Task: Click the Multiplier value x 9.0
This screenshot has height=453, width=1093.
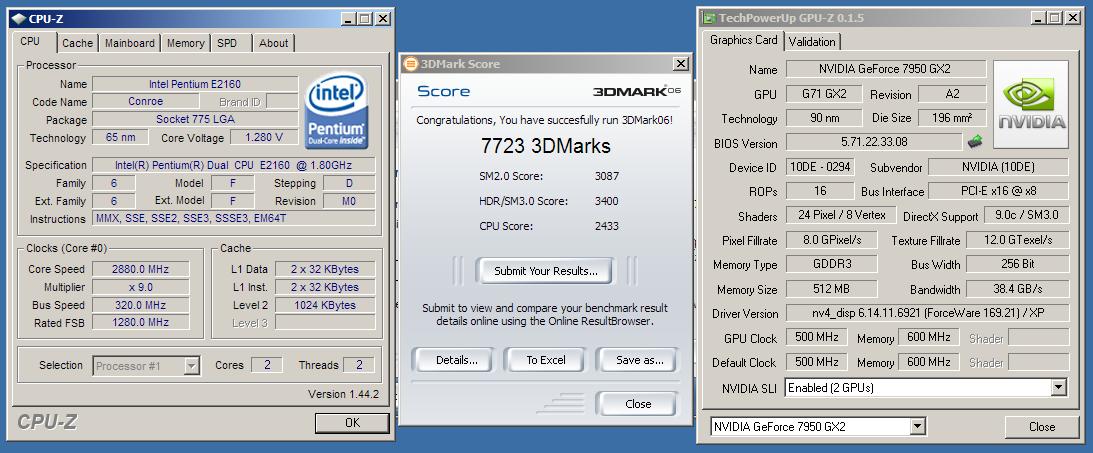Action: 141,287
